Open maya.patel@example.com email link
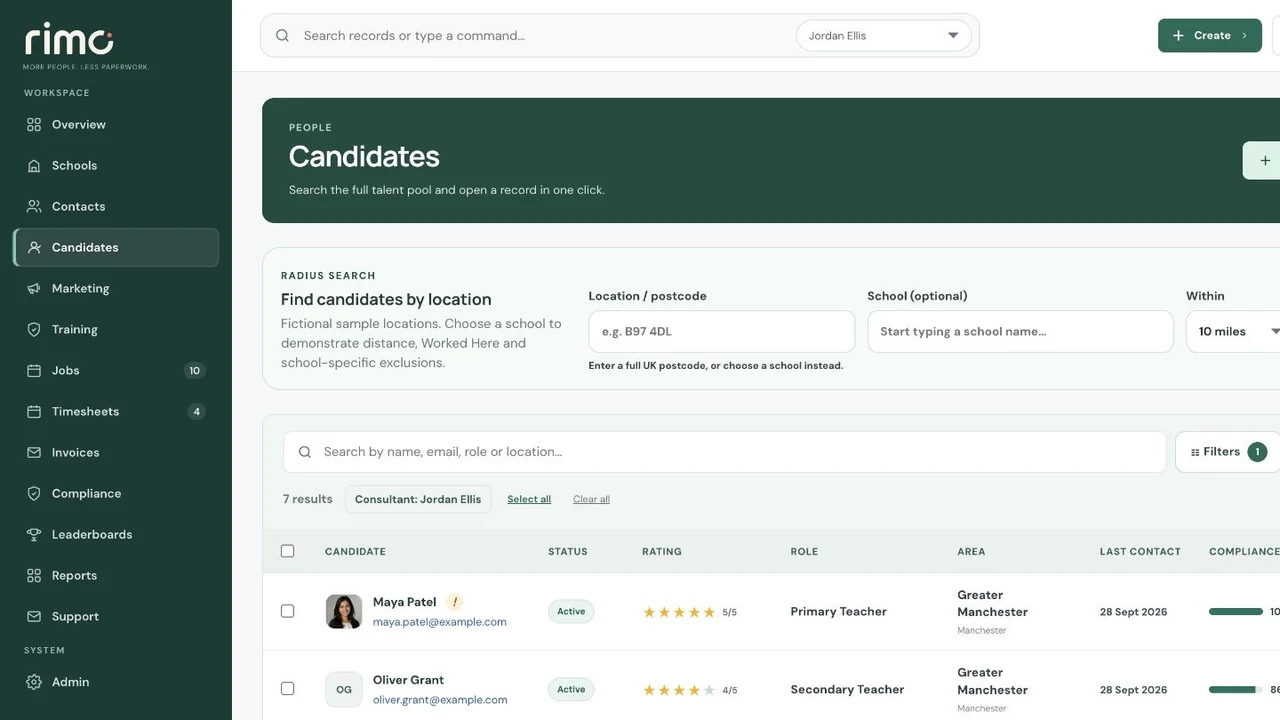Image resolution: width=1280 pixels, height=720 pixels. (440, 622)
